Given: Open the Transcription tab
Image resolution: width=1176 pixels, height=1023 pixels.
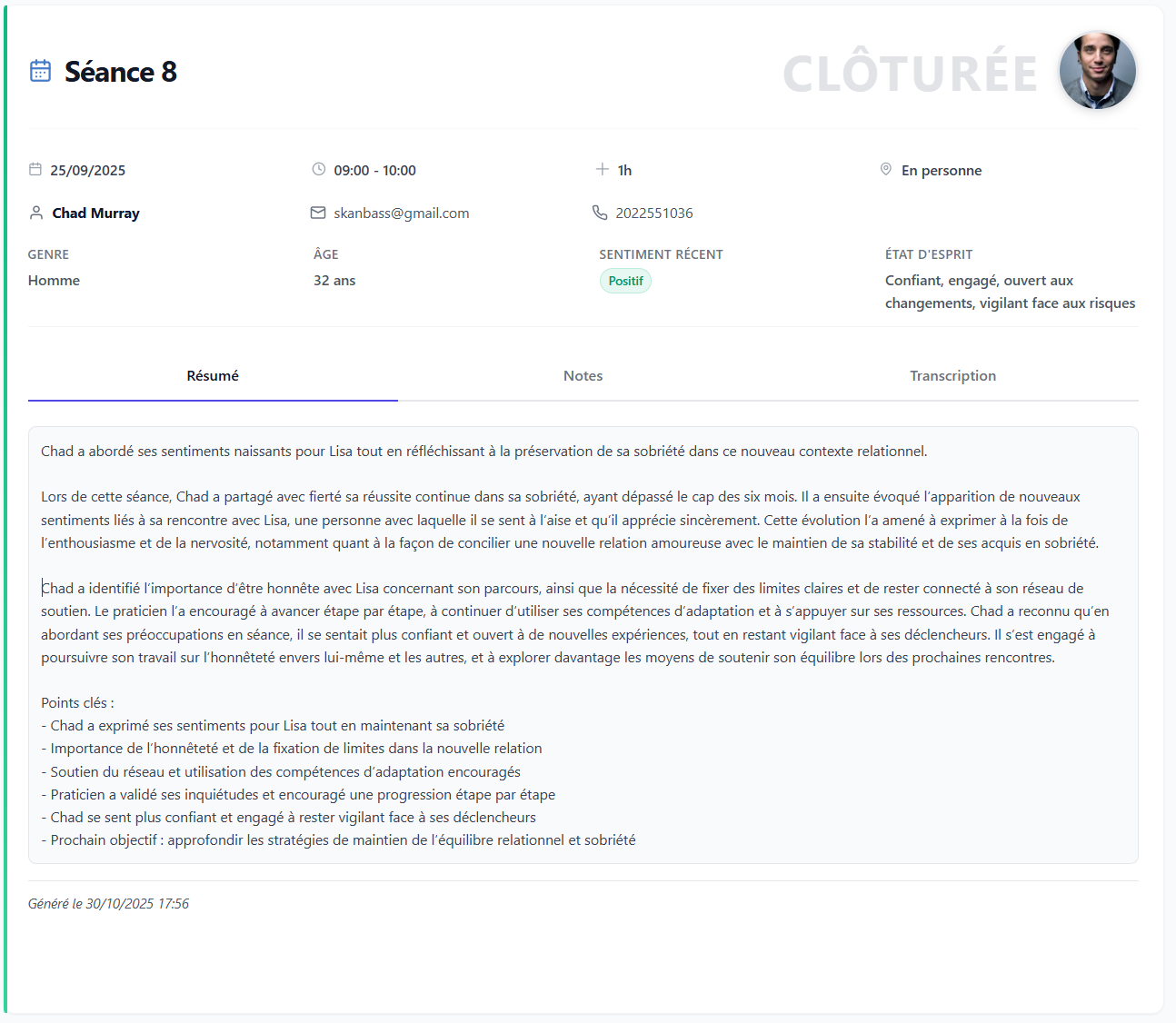Looking at the screenshot, I should 953,375.
